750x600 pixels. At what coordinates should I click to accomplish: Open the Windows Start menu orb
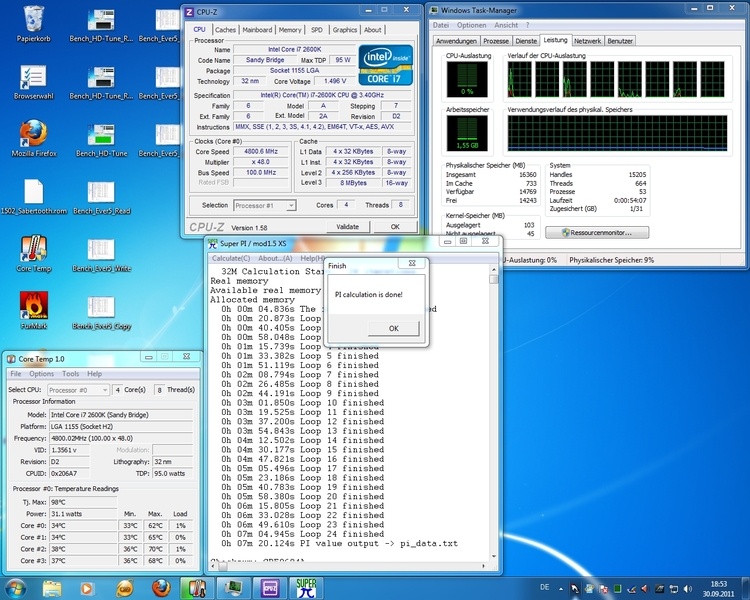pos(15,589)
